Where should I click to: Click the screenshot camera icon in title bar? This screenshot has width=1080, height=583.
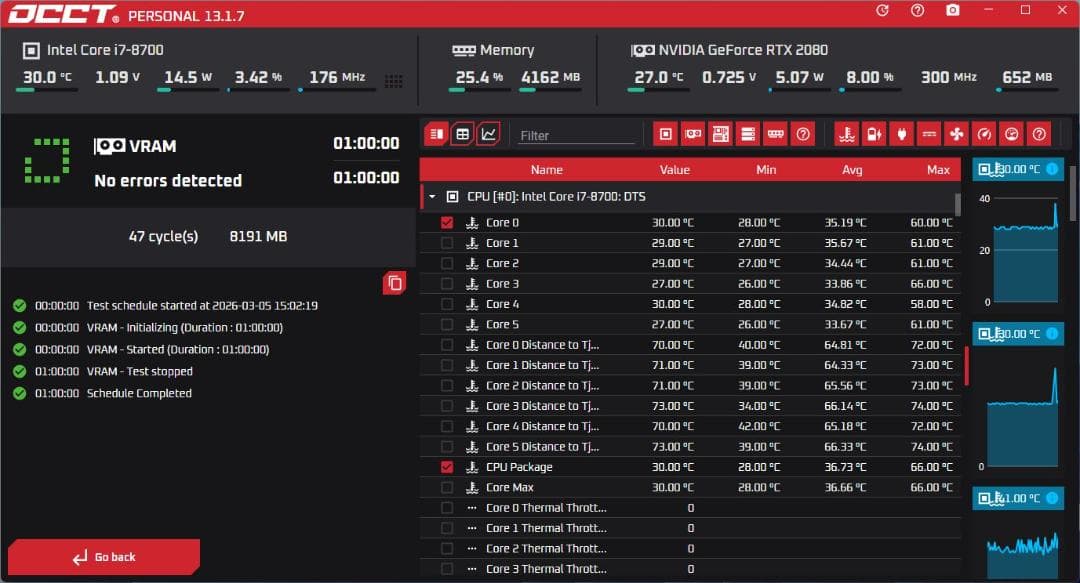(x=953, y=10)
